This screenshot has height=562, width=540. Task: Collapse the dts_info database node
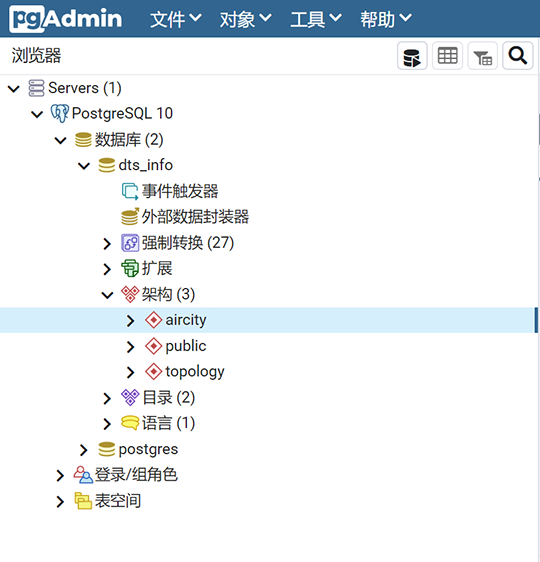[x=84, y=166]
